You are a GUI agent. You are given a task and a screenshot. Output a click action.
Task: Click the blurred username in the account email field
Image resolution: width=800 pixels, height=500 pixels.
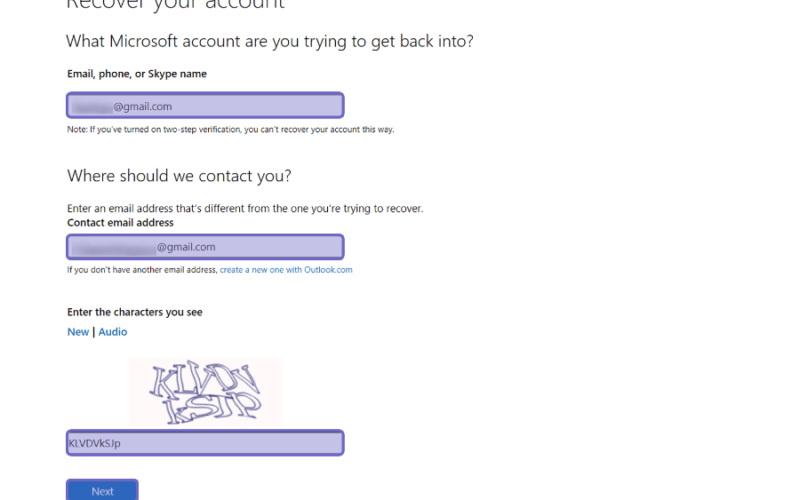click(x=92, y=107)
